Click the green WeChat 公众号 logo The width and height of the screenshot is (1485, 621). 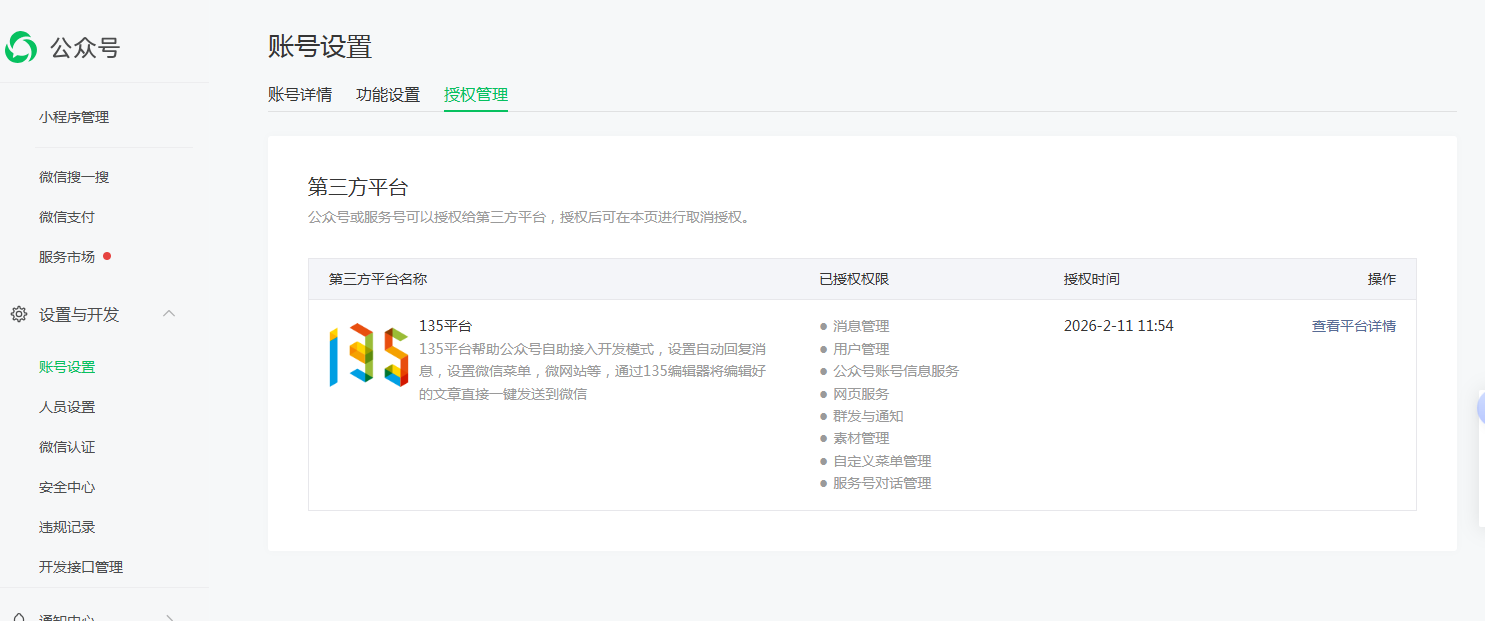(21, 47)
